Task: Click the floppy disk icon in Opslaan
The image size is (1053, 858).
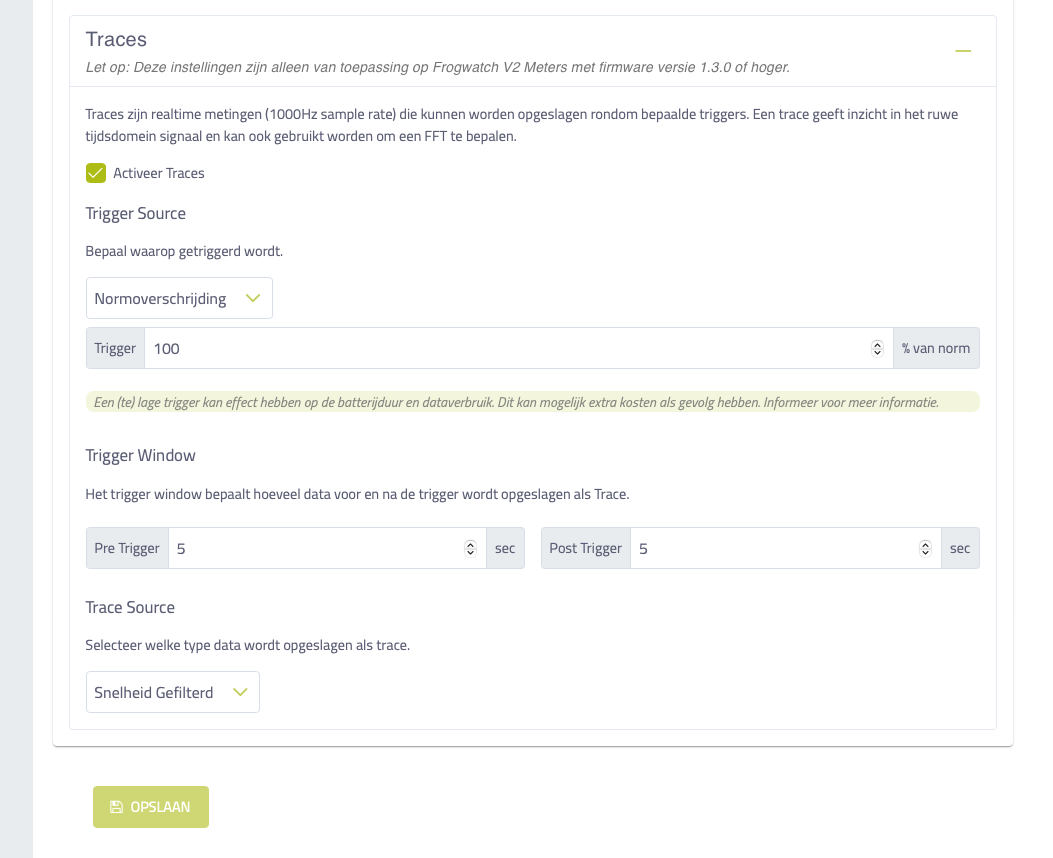Action: coord(116,807)
